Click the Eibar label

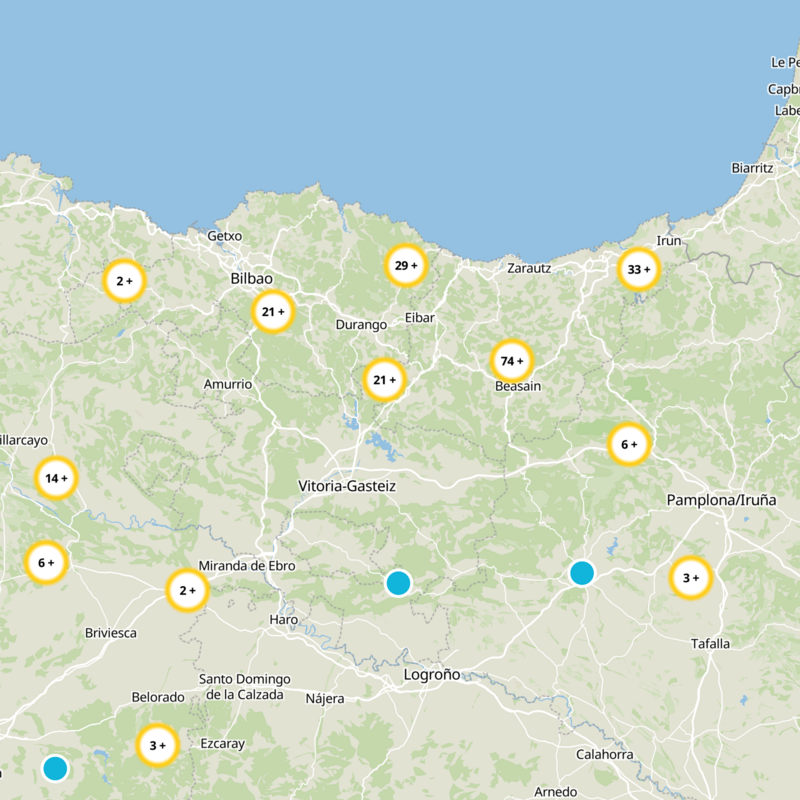pyautogui.click(x=419, y=318)
